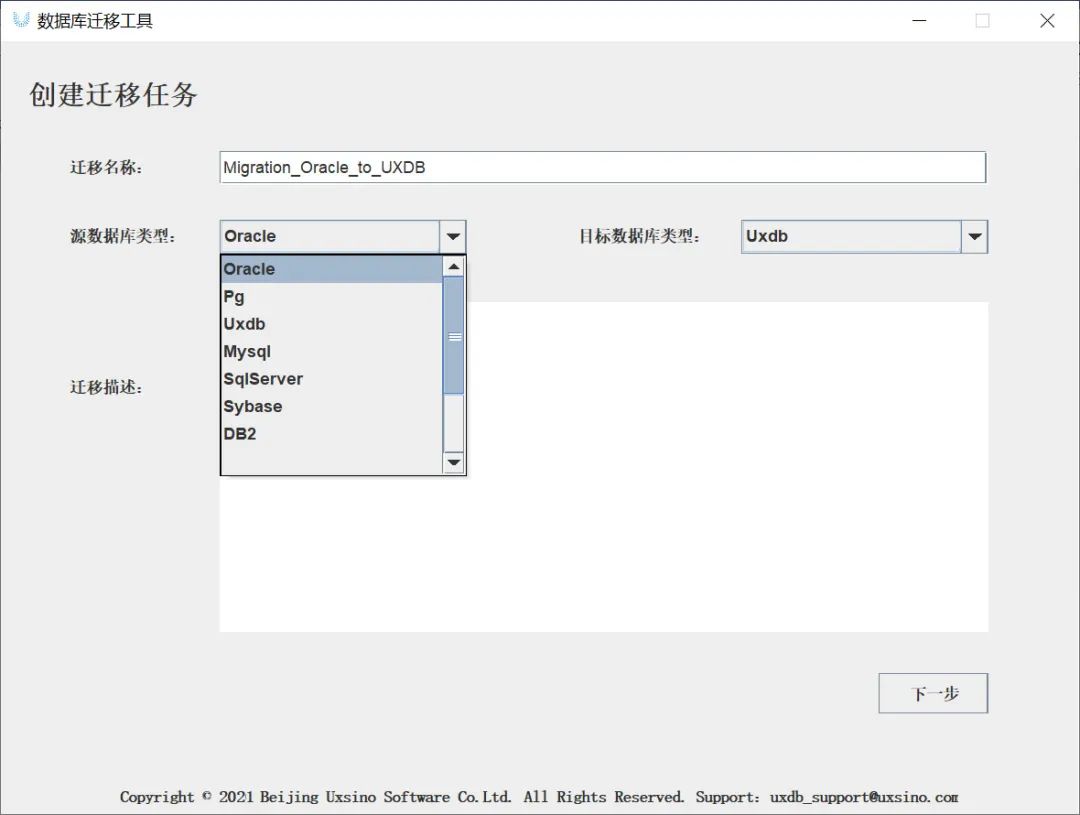The height and width of the screenshot is (815, 1080).
Task: Choose Pg from the source list
Action: pyautogui.click(x=331, y=297)
